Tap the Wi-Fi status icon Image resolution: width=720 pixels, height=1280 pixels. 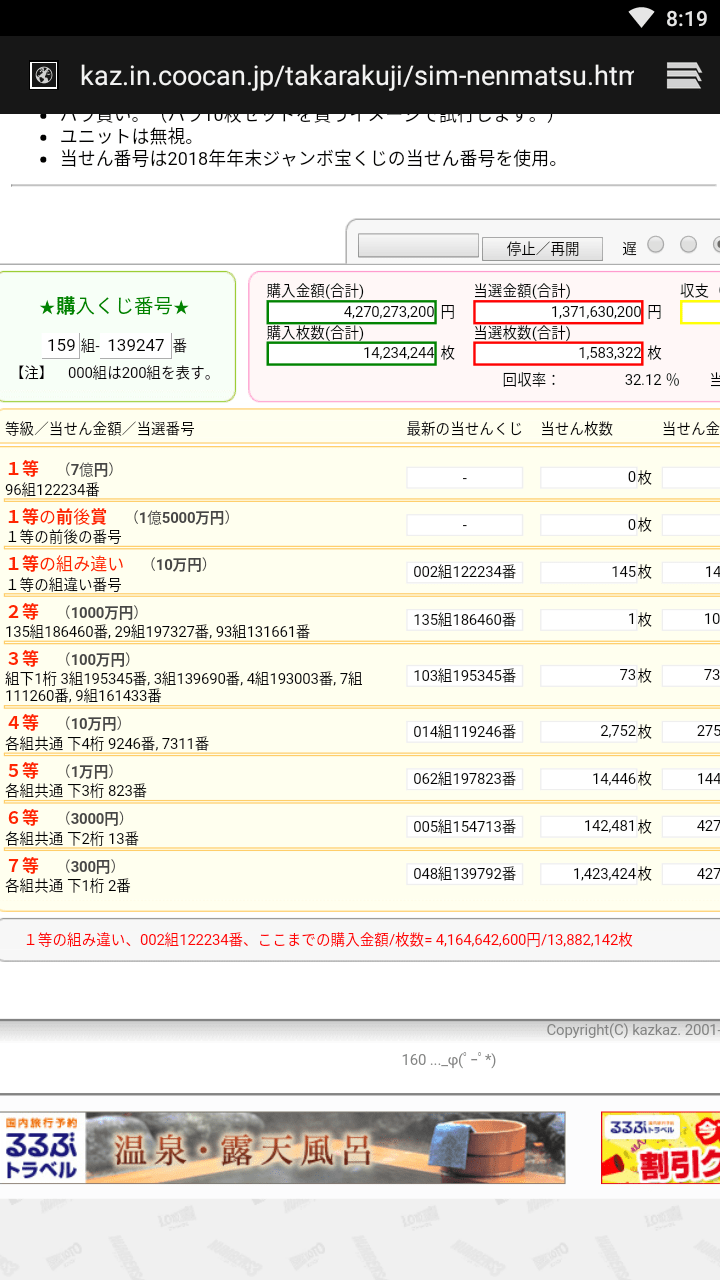[641, 18]
